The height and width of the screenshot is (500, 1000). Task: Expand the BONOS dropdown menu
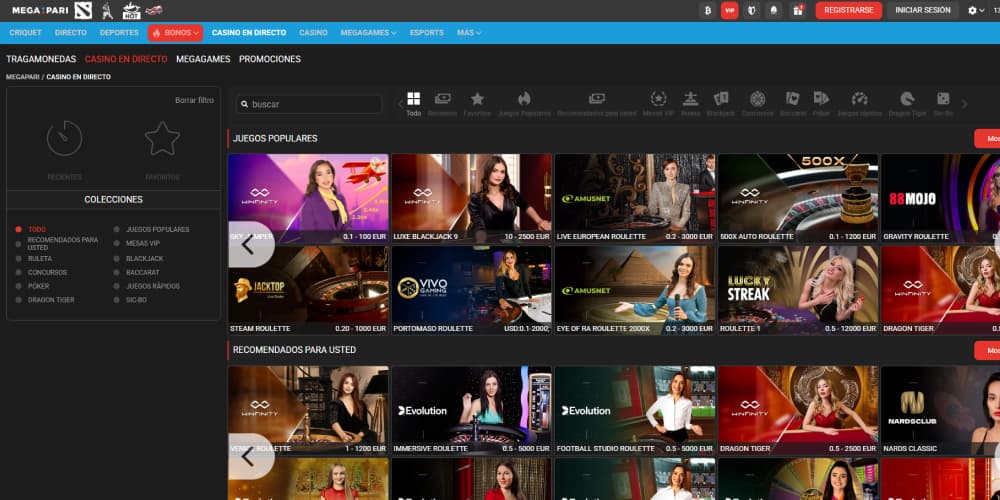pyautogui.click(x=175, y=33)
